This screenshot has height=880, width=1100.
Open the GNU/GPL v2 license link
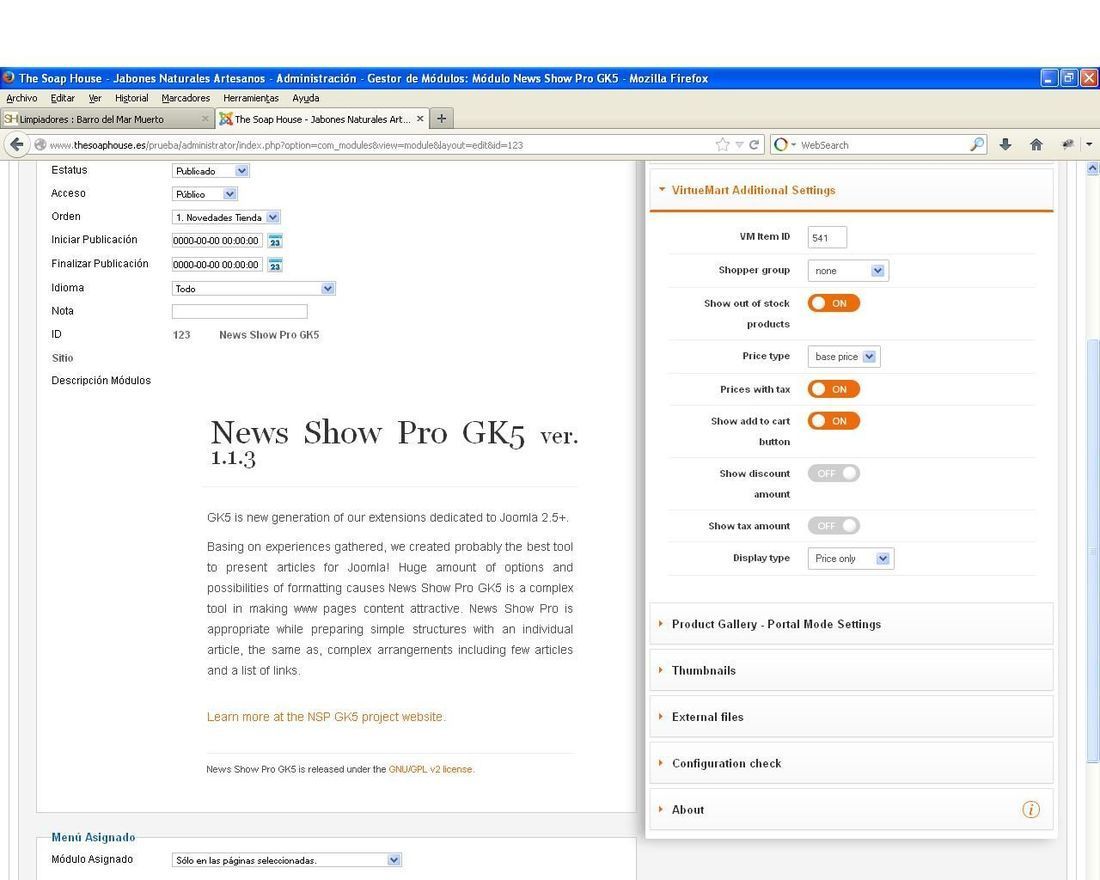coord(431,769)
